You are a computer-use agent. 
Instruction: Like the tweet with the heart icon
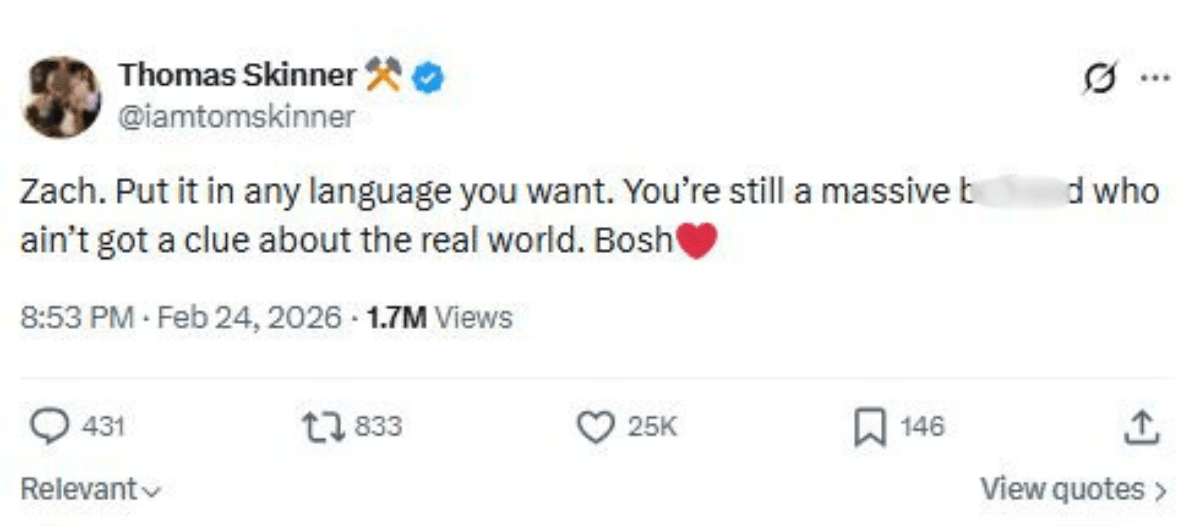[597, 427]
